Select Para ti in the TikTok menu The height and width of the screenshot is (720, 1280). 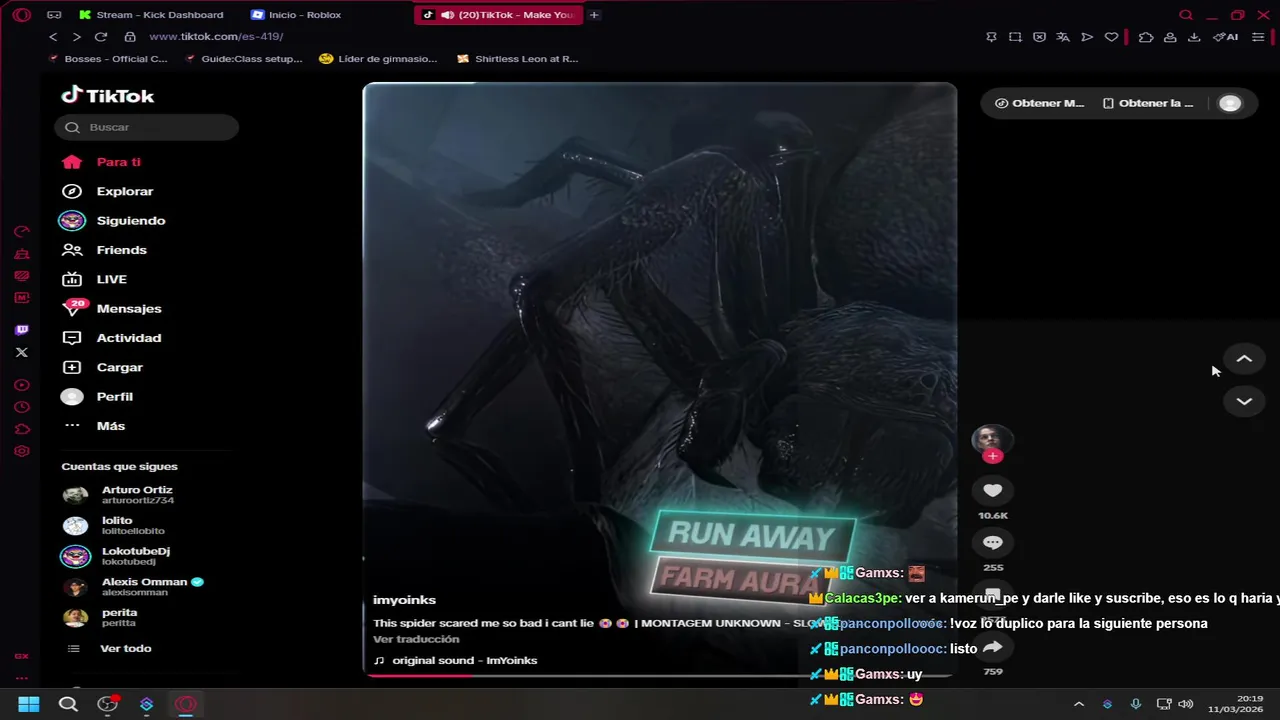[x=102, y=162]
